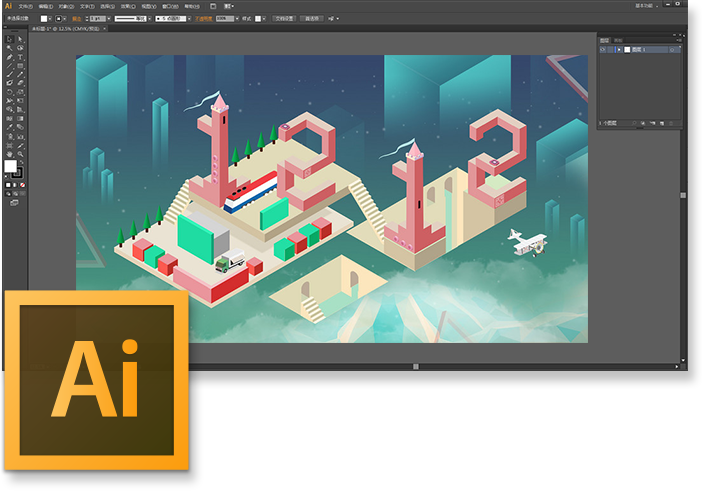Select the Free Transform tool
Viewport: 702px width, 491px height.
pos(20,101)
